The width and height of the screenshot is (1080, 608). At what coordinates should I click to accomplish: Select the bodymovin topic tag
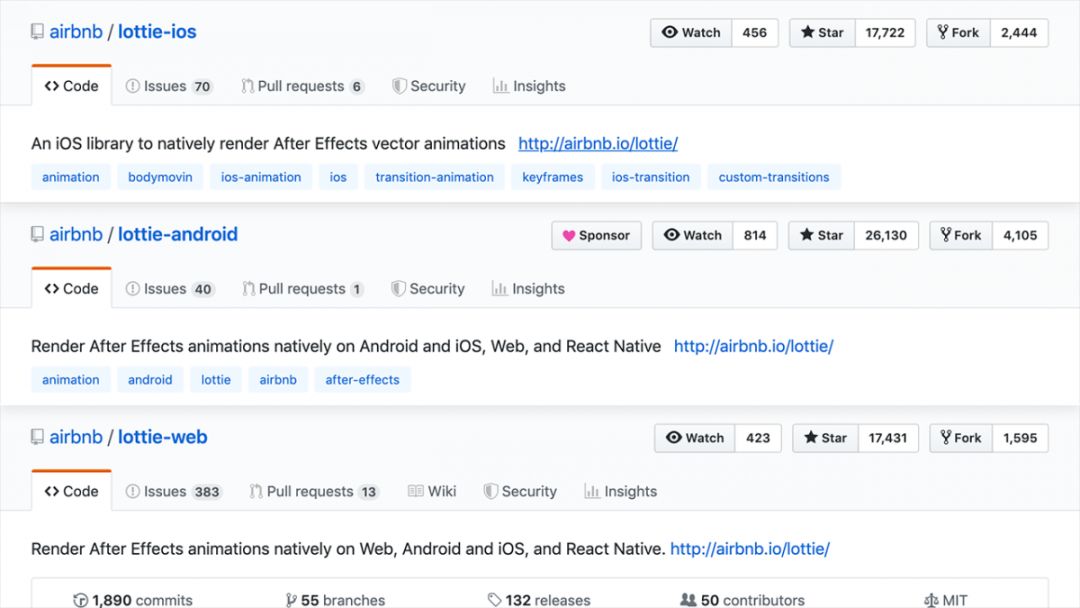[160, 177]
